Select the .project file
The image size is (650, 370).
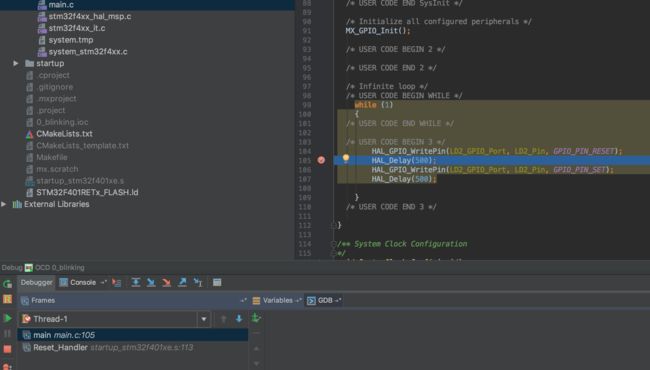pos(51,111)
